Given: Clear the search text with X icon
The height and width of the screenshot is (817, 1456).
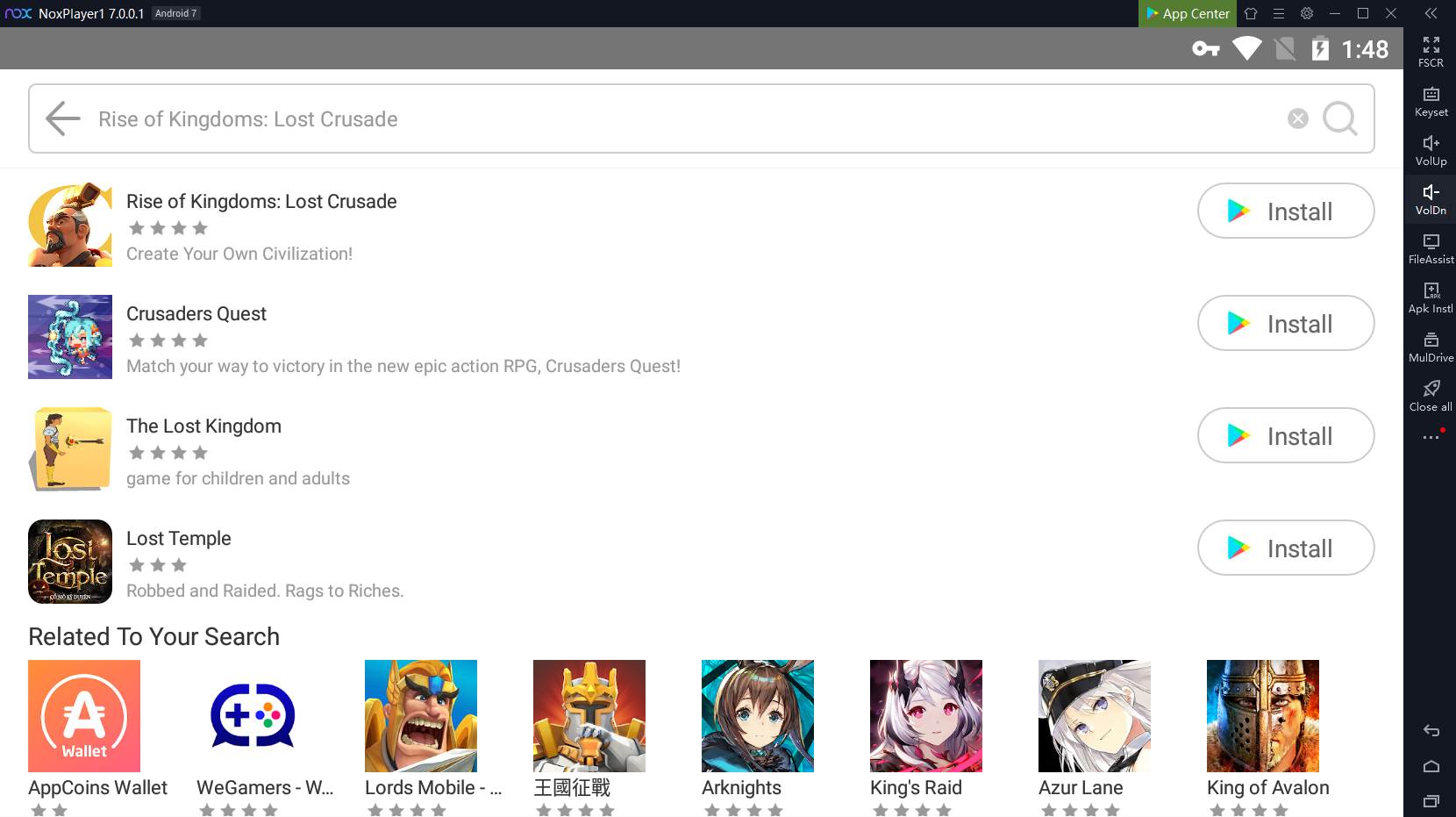Looking at the screenshot, I should coord(1297,118).
